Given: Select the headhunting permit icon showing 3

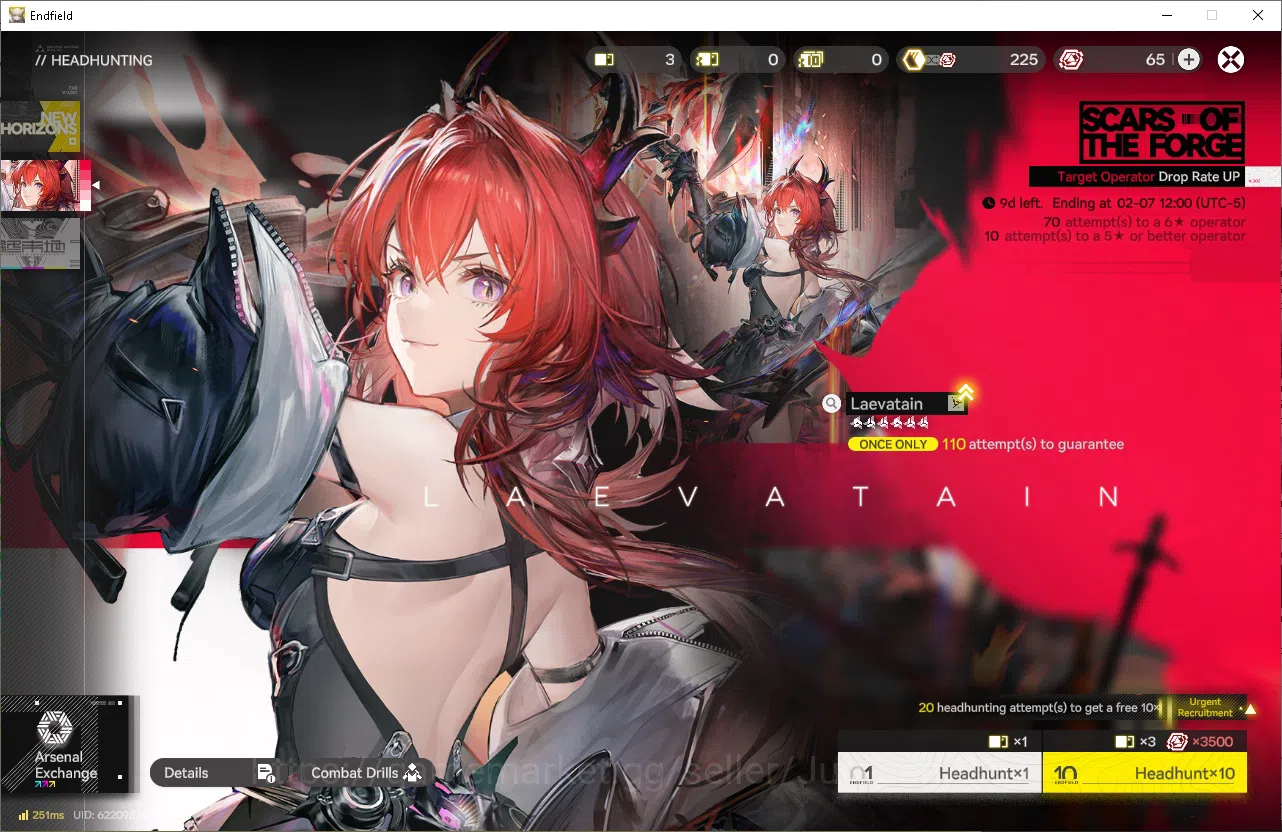Looking at the screenshot, I should click(604, 60).
